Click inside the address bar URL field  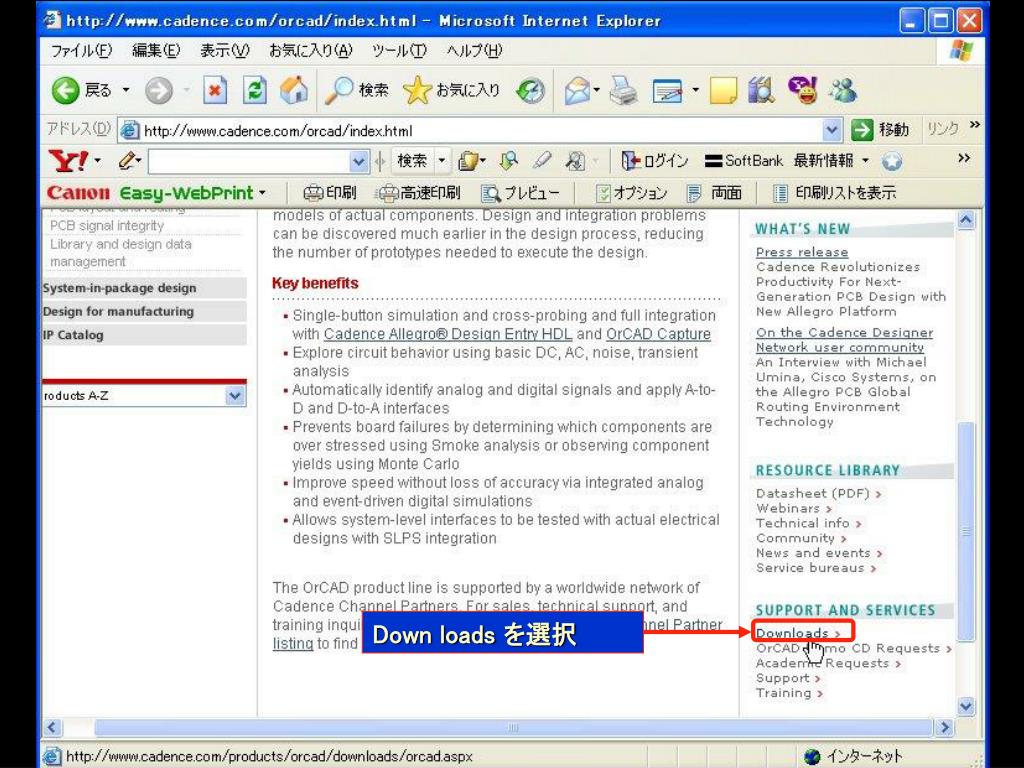(480, 131)
